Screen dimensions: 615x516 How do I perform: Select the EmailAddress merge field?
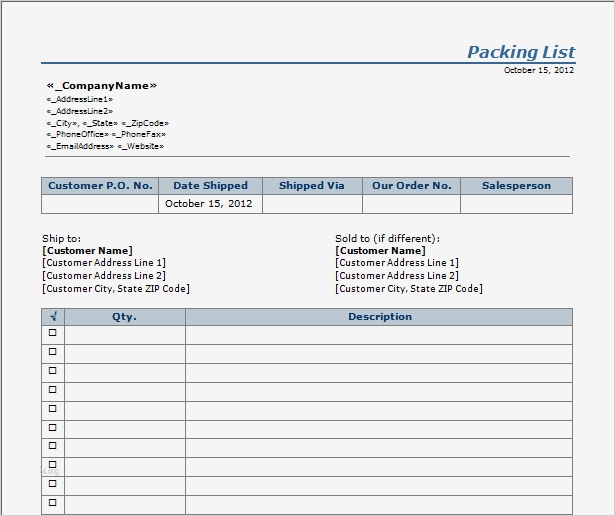pos(80,146)
